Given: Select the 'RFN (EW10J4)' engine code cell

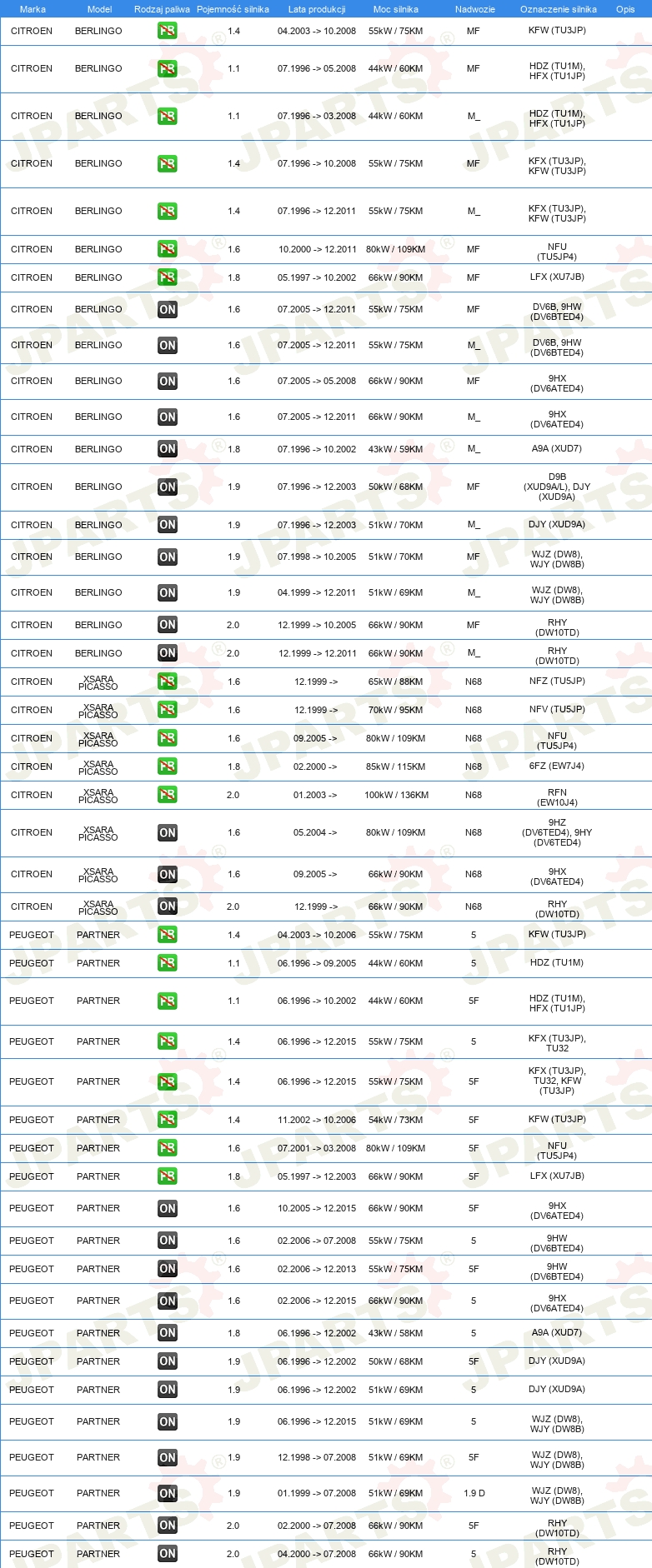Looking at the screenshot, I should point(557,798).
